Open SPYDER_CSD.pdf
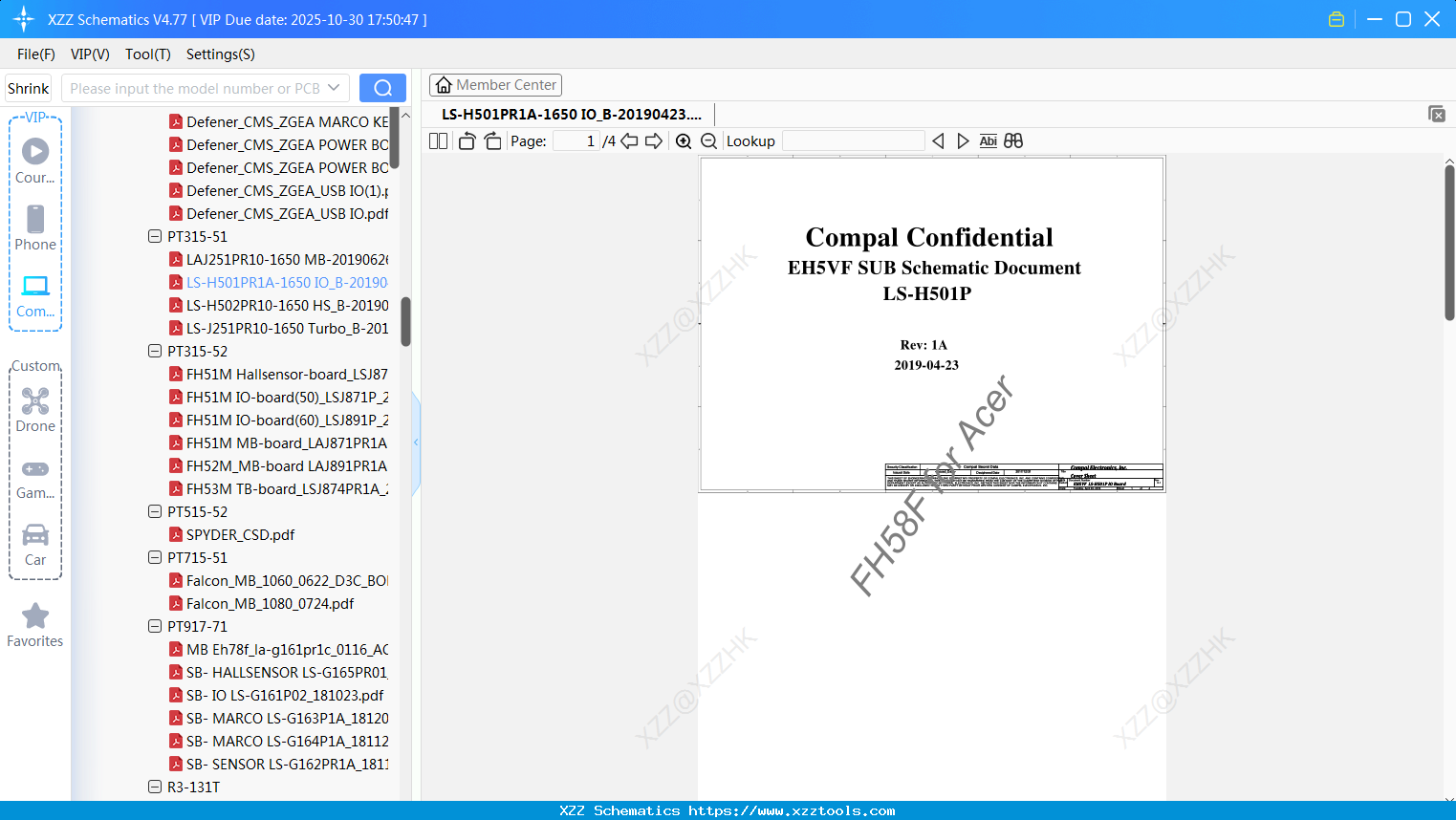The height and width of the screenshot is (820, 1456). click(x=231, y=534)
